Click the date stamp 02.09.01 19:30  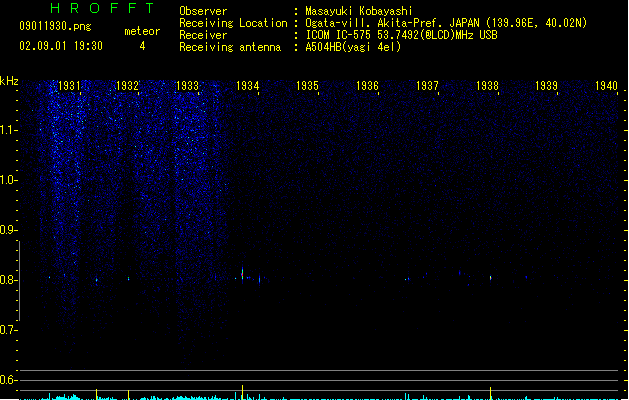[61, 46]
